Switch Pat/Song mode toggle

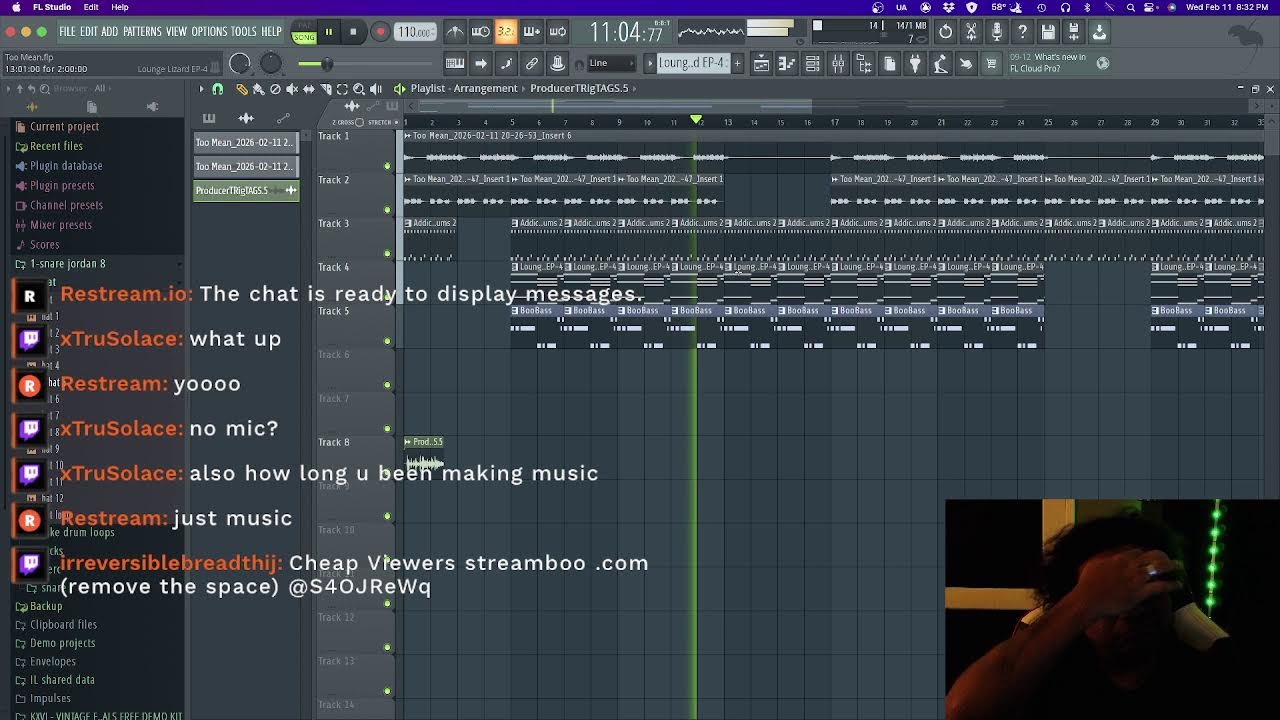pos(304,32)
